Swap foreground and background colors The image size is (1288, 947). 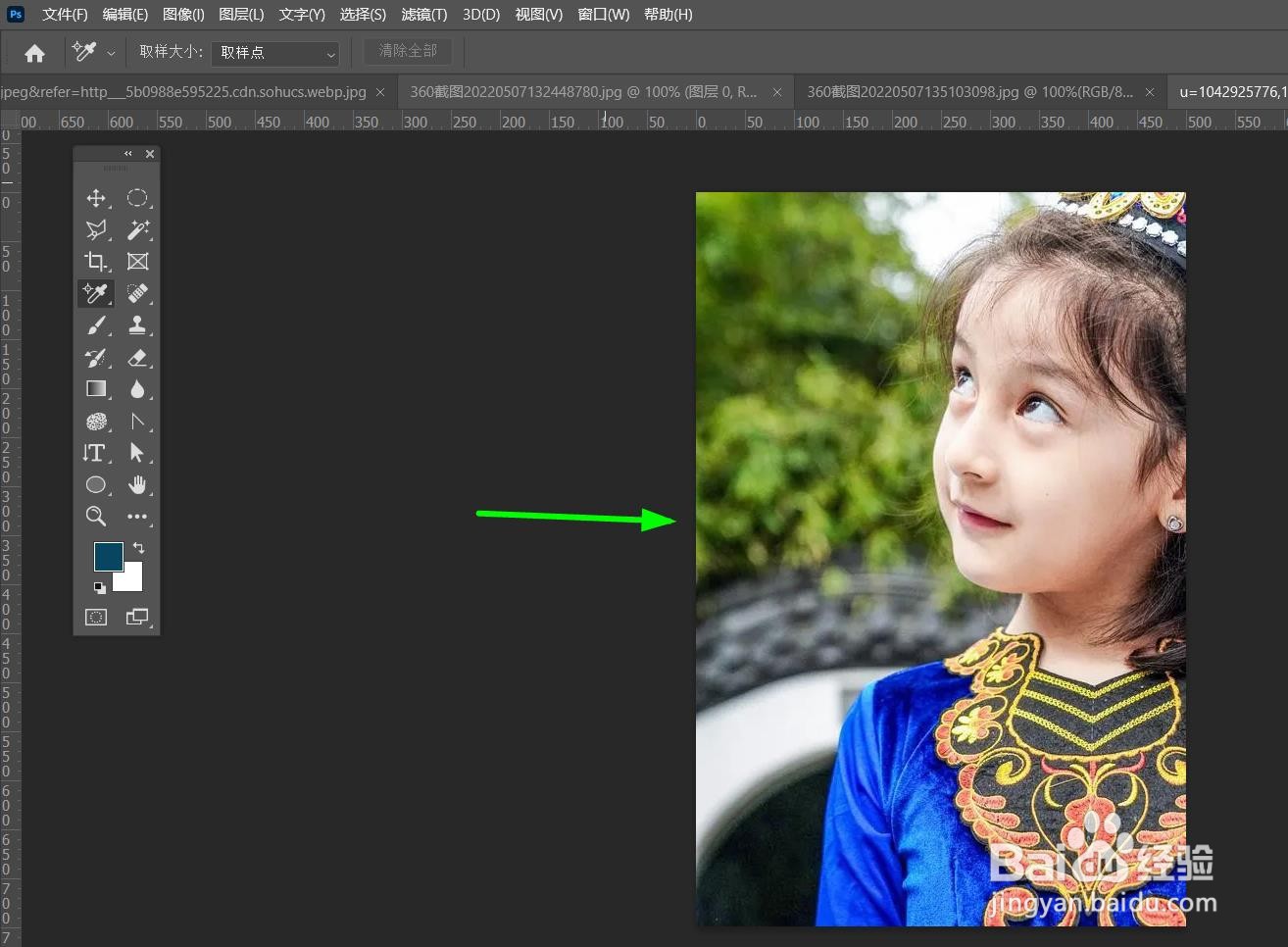(138, 548)
